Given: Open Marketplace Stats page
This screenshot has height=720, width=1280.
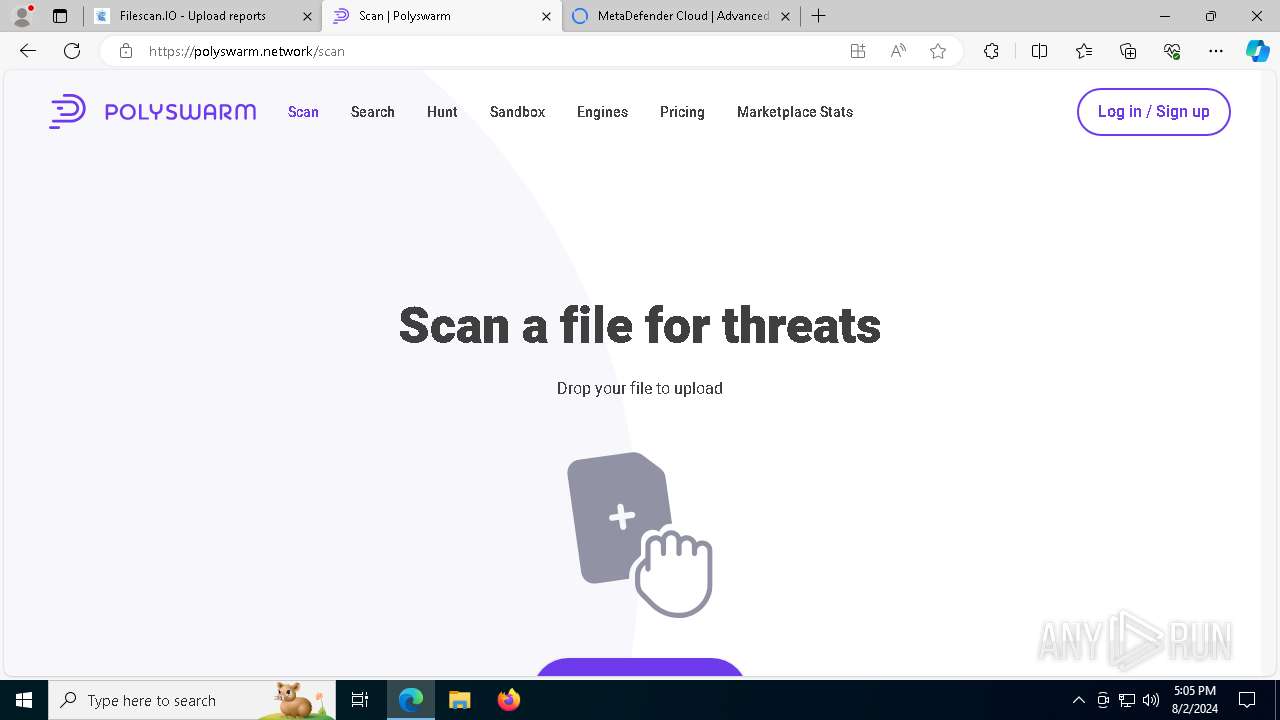Looking at the screenshot, I should pyautogui.click(x=795, y=112).
